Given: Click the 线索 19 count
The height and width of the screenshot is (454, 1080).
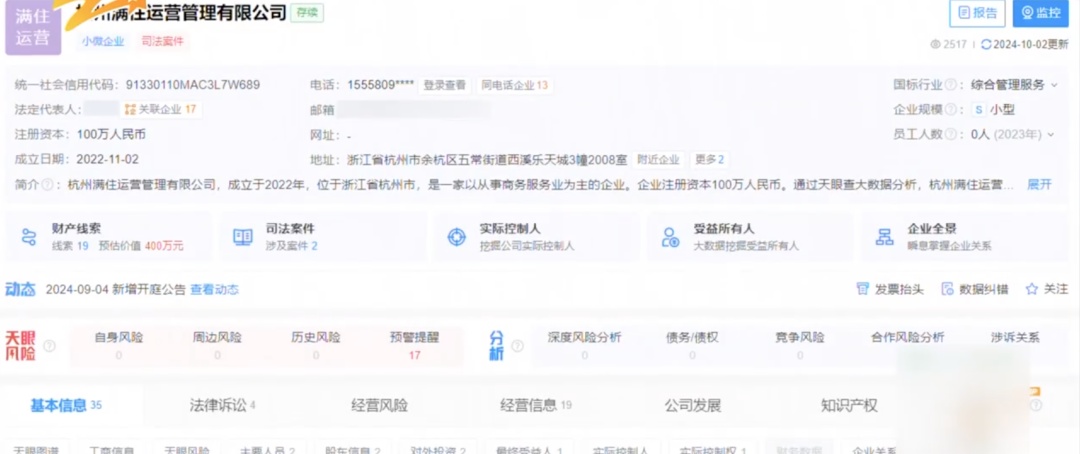Looking at the screenshot, I should point(70,245).
